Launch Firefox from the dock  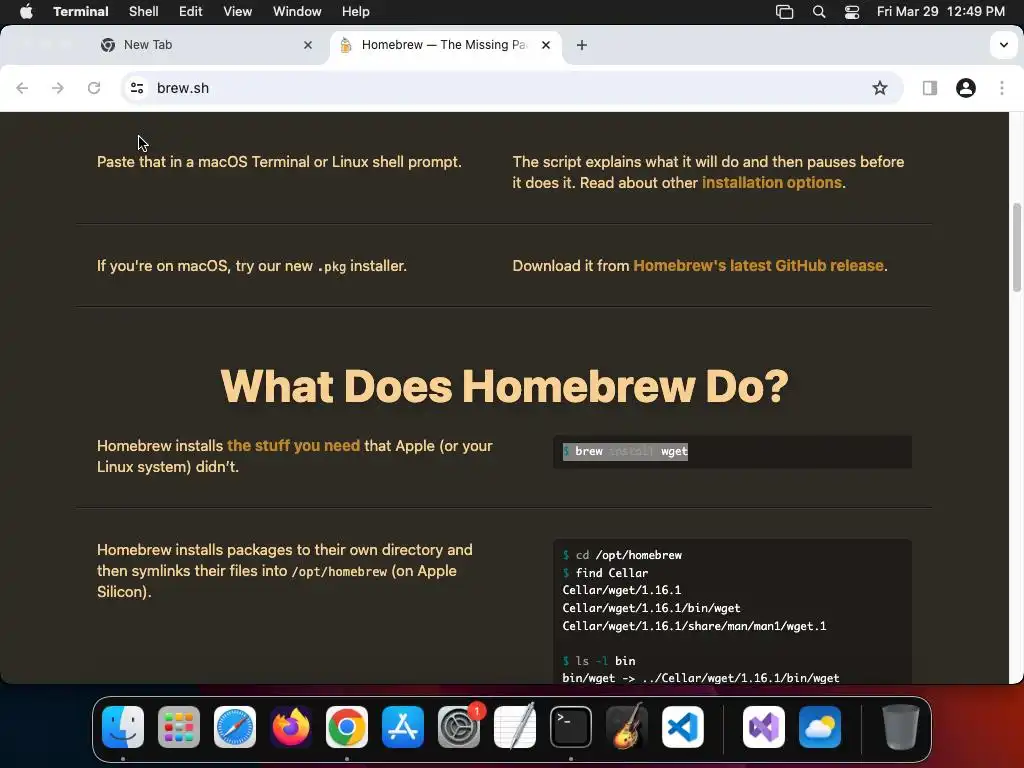(291, 727)
